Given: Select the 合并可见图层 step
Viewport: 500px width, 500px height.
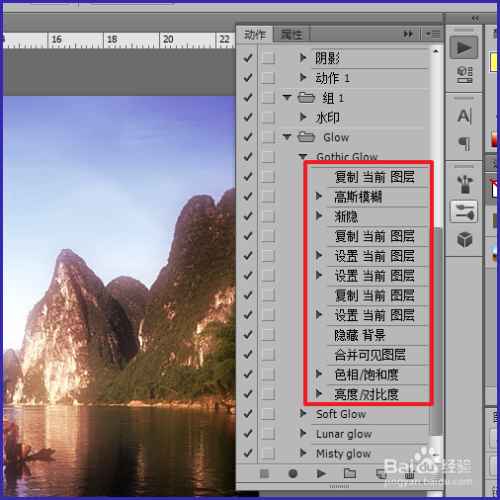Looking at the screenshot, I should pos(370,355).
